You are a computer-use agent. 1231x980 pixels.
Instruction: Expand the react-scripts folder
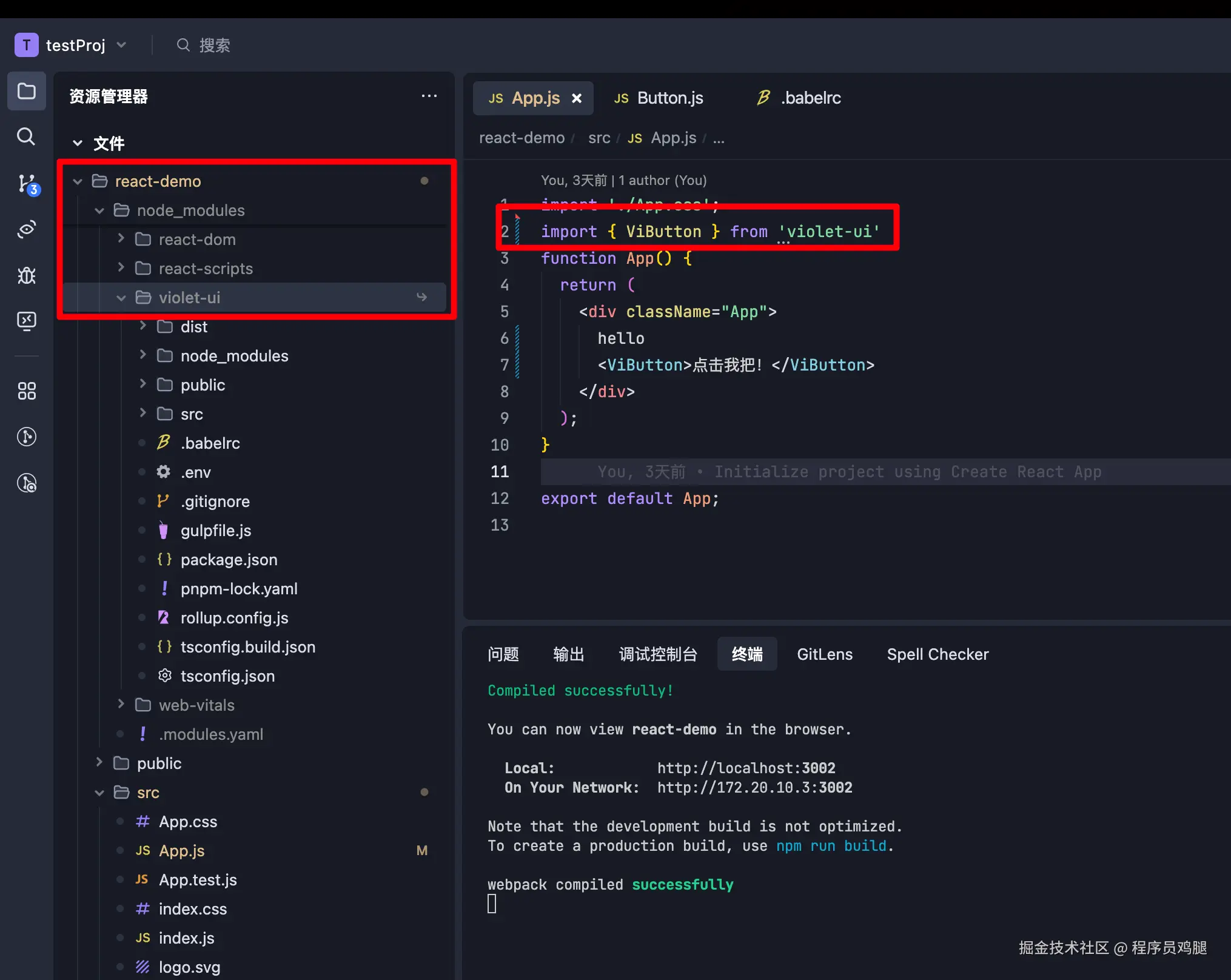point(121,268)
